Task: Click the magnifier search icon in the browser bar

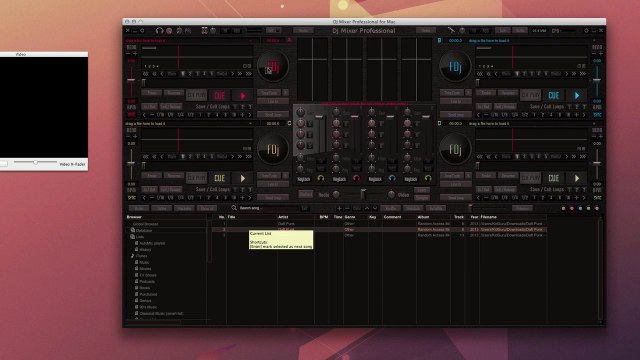Action: click(x=234, y=208)
